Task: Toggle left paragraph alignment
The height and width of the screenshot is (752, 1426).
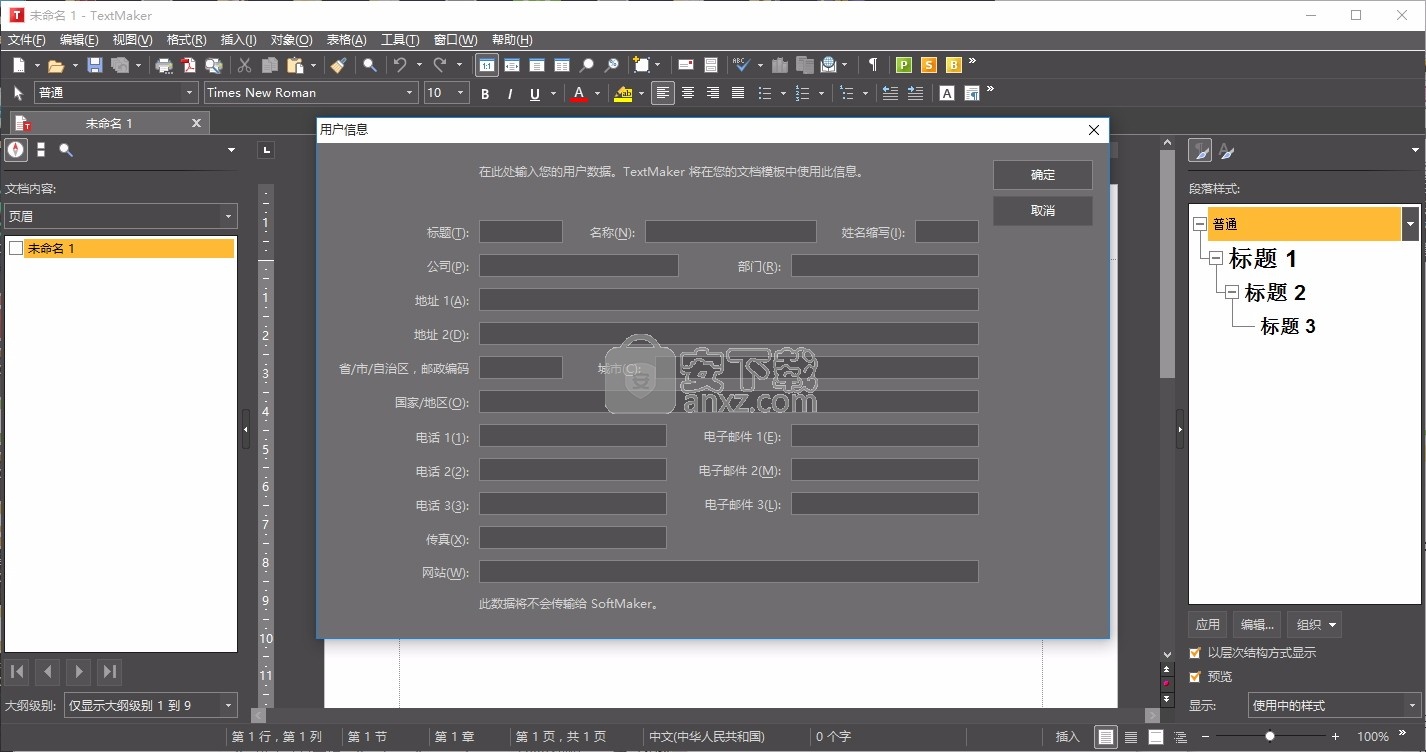Action: 663,93
